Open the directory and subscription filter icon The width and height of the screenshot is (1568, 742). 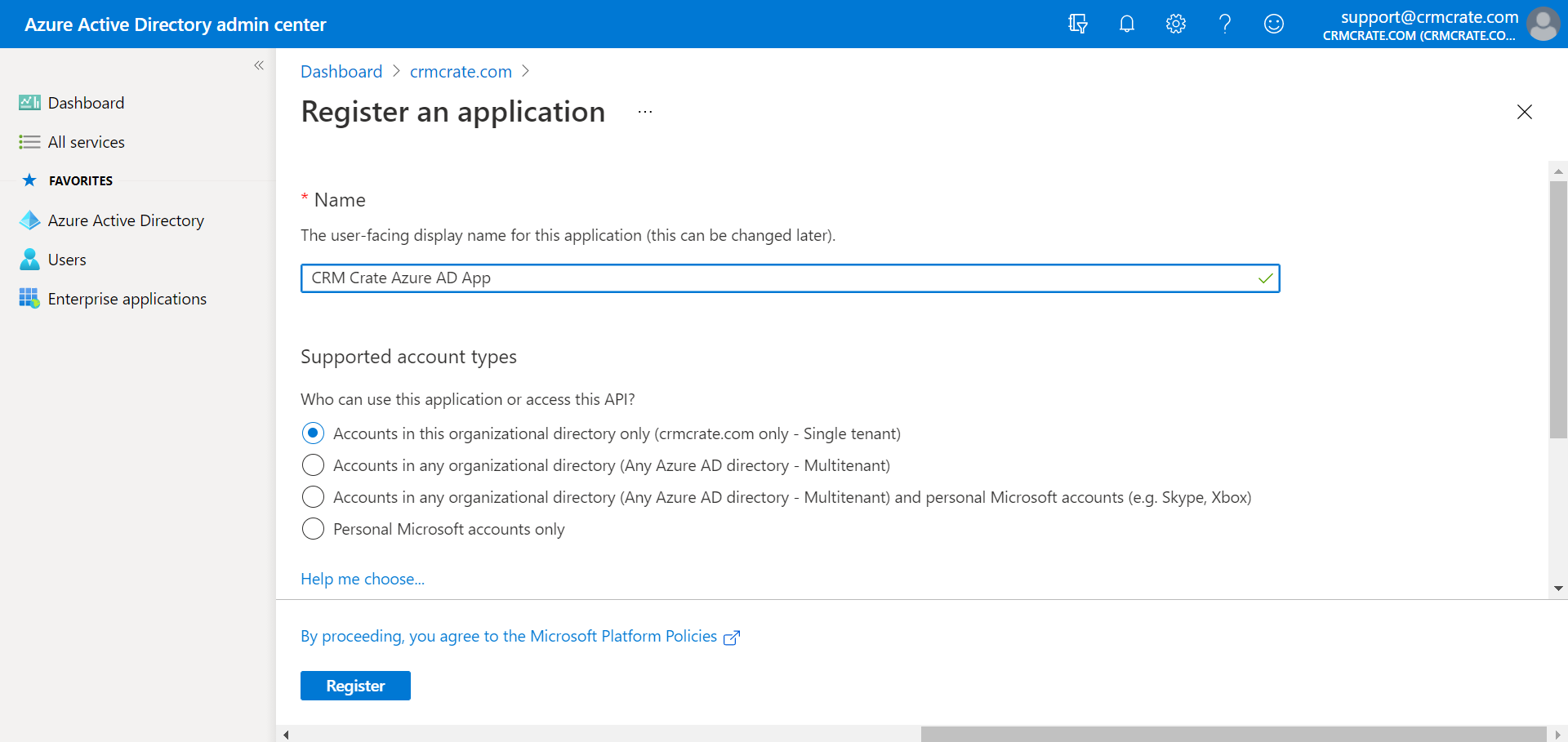(1078, 24)
